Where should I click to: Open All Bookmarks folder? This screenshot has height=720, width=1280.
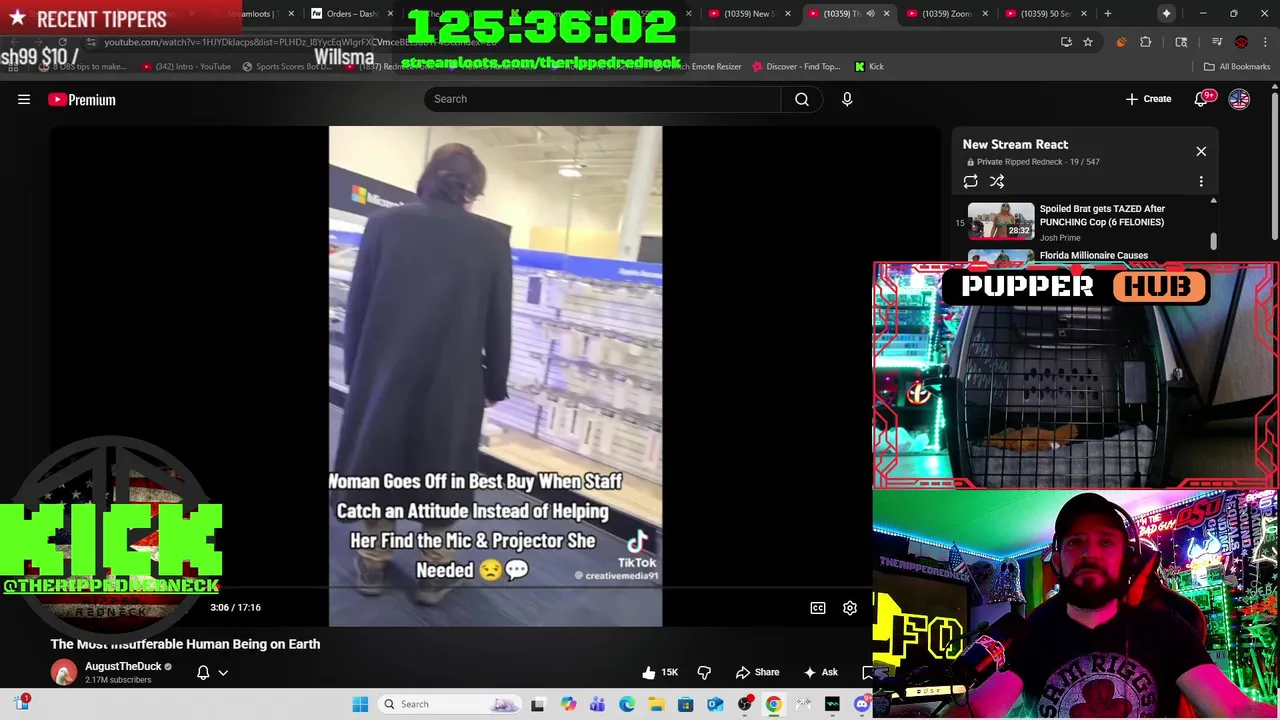pos(1237,67)
